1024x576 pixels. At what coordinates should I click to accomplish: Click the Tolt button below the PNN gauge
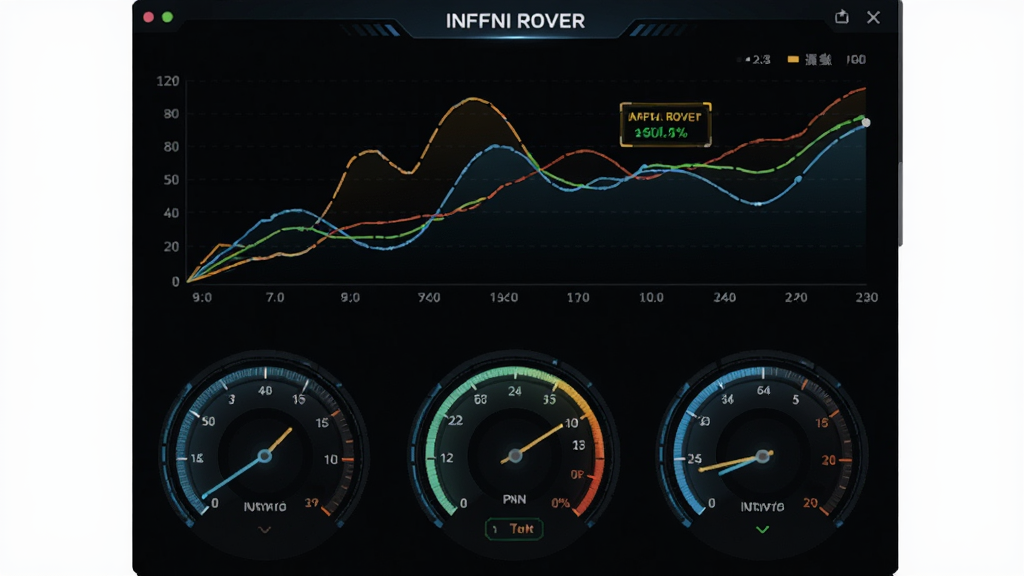pos(514,529)
